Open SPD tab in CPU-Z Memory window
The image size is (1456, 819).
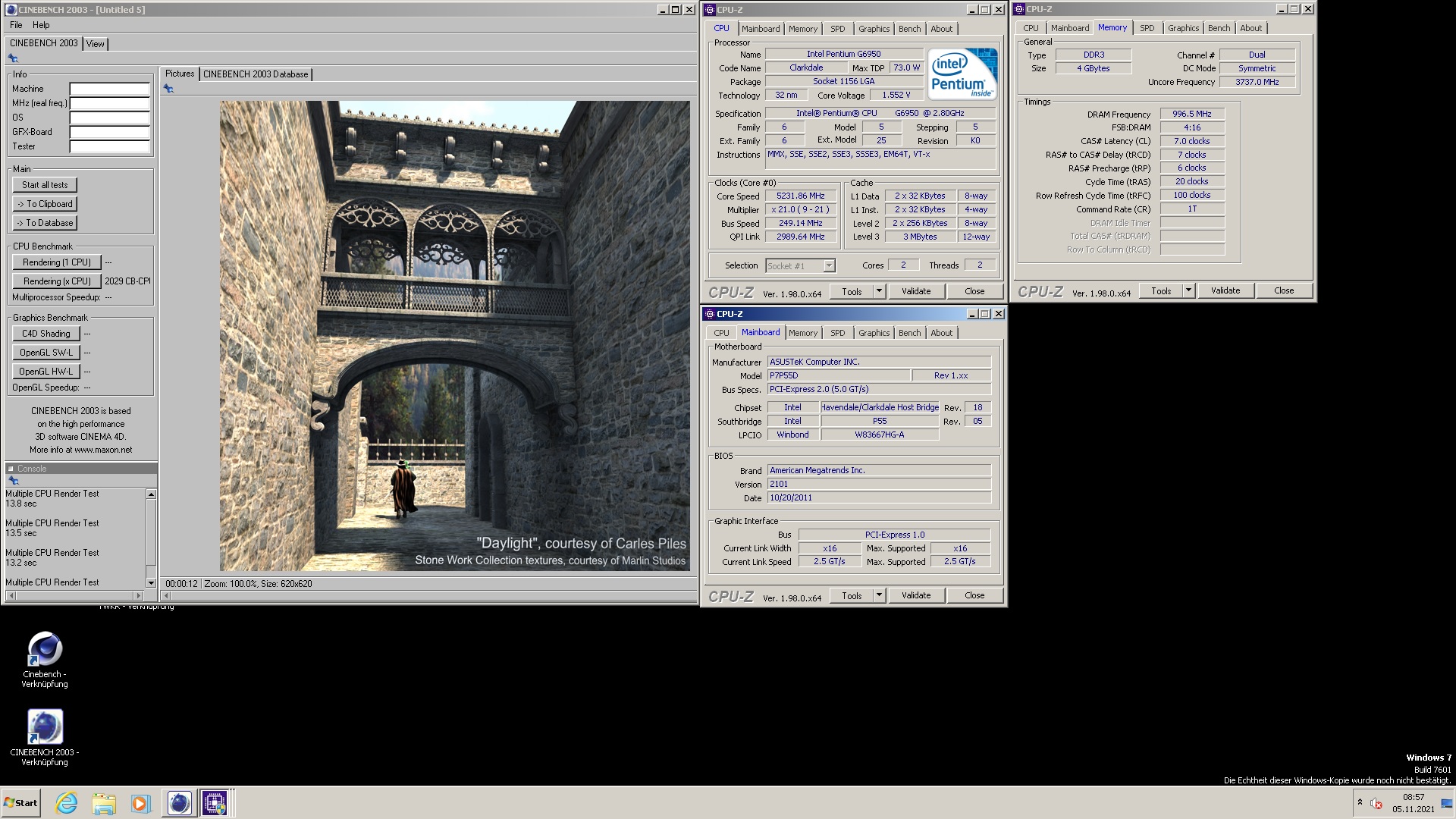coord(1147,28)
